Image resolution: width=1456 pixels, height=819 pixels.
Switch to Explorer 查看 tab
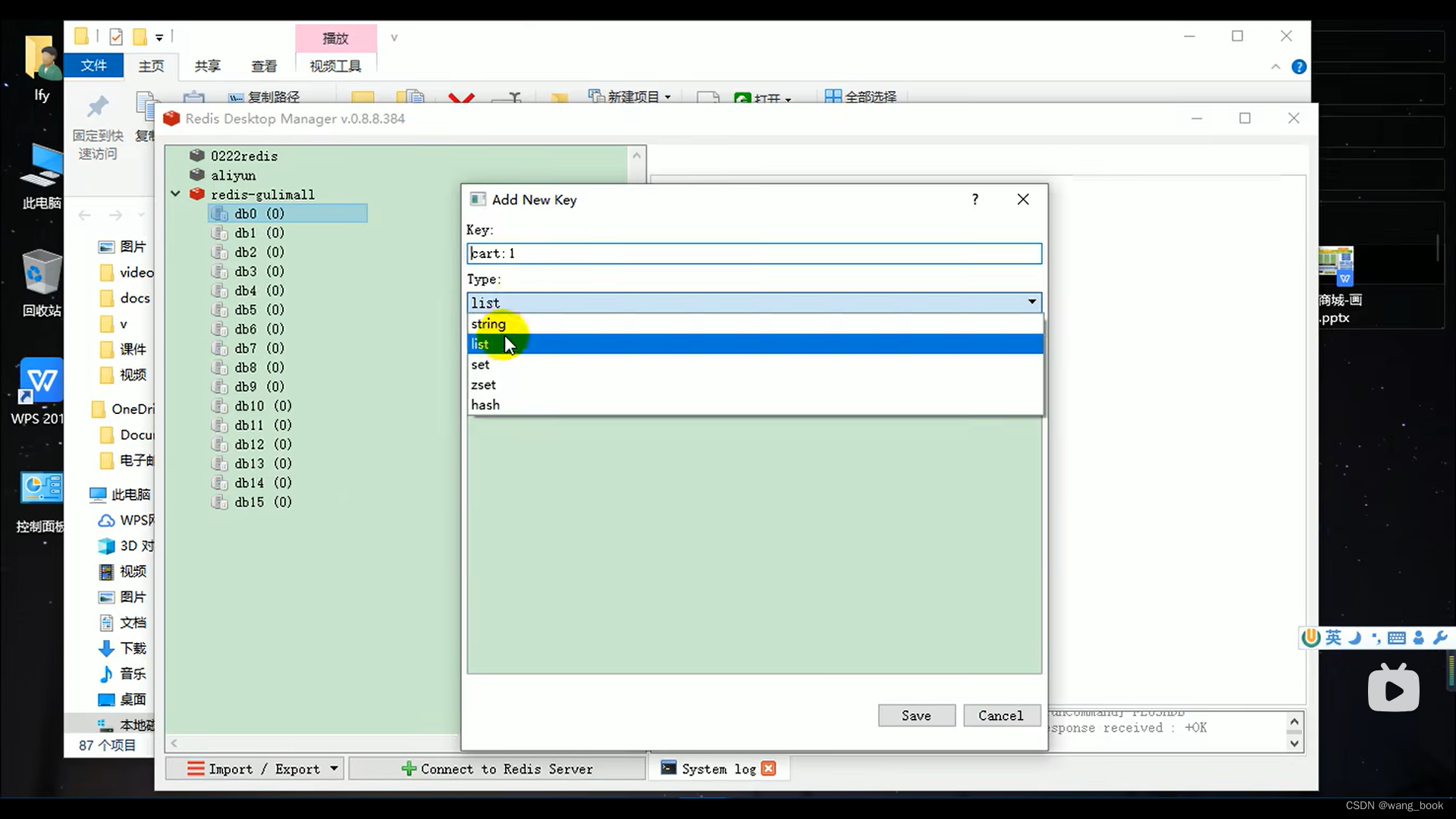point(264,66)
